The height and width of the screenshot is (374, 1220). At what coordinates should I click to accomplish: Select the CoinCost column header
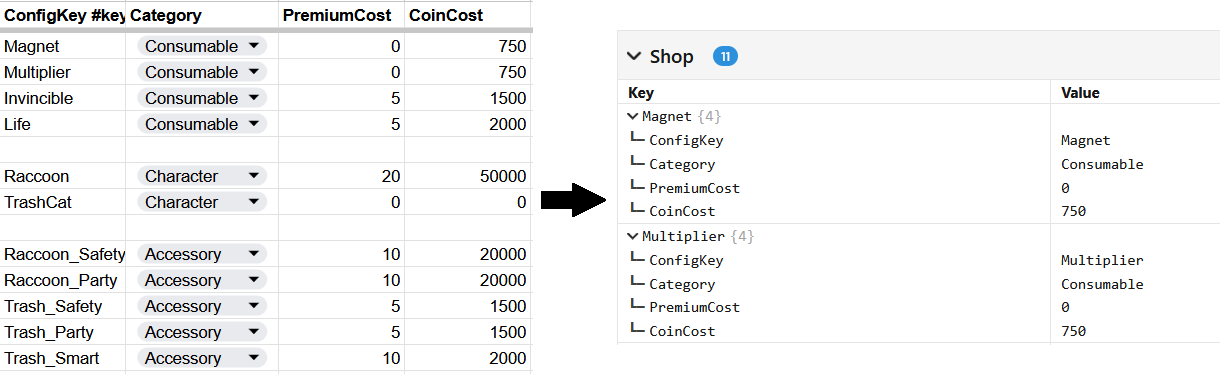tap(467, 15)
